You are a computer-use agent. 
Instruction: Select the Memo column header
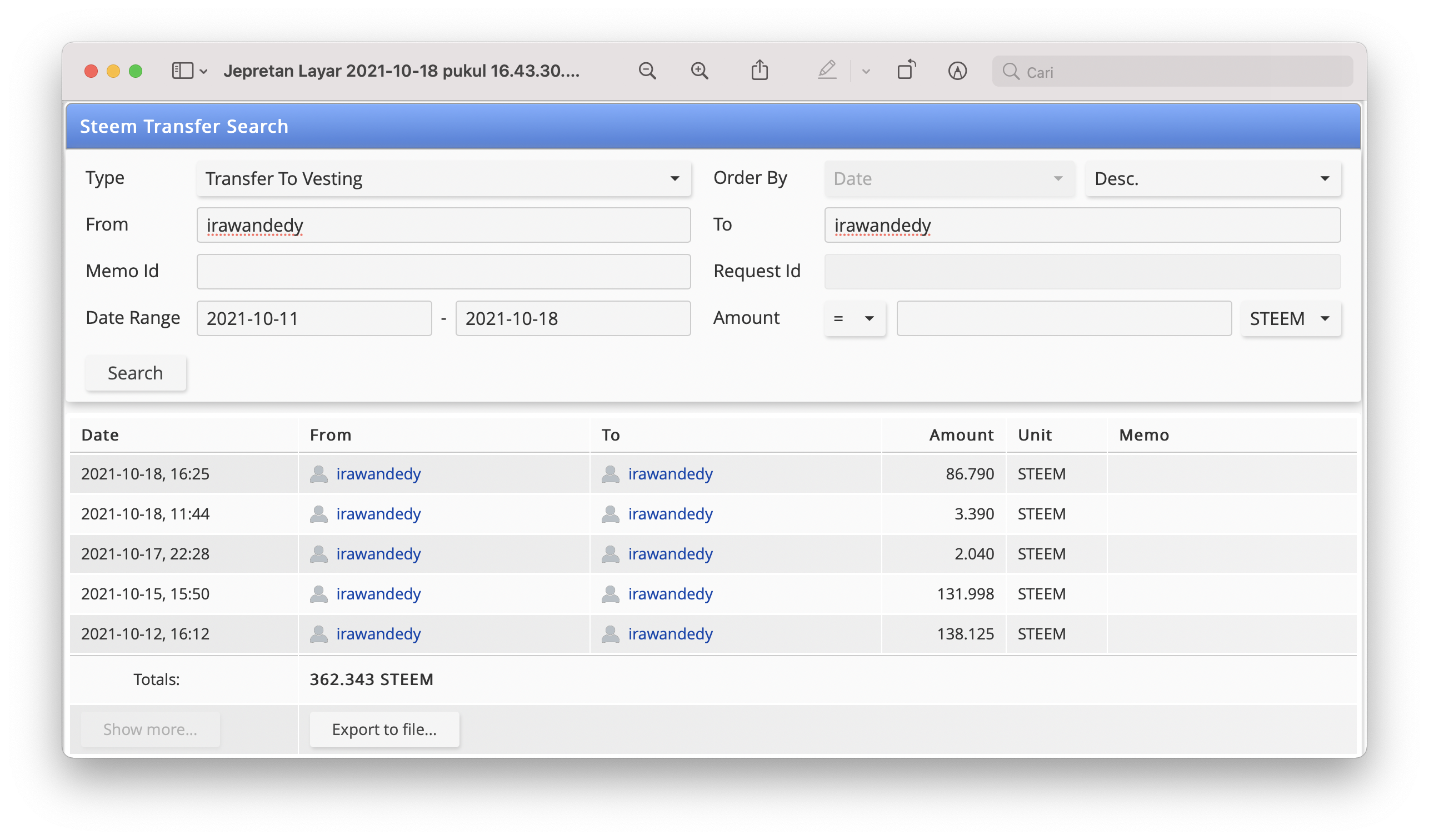[x=1144, y=435]
